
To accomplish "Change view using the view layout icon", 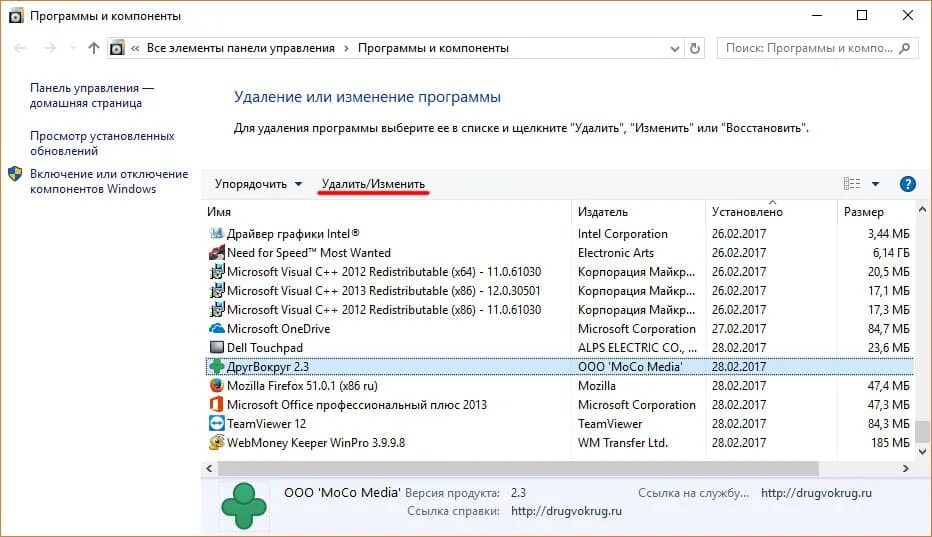I will (x=852, y=184).
